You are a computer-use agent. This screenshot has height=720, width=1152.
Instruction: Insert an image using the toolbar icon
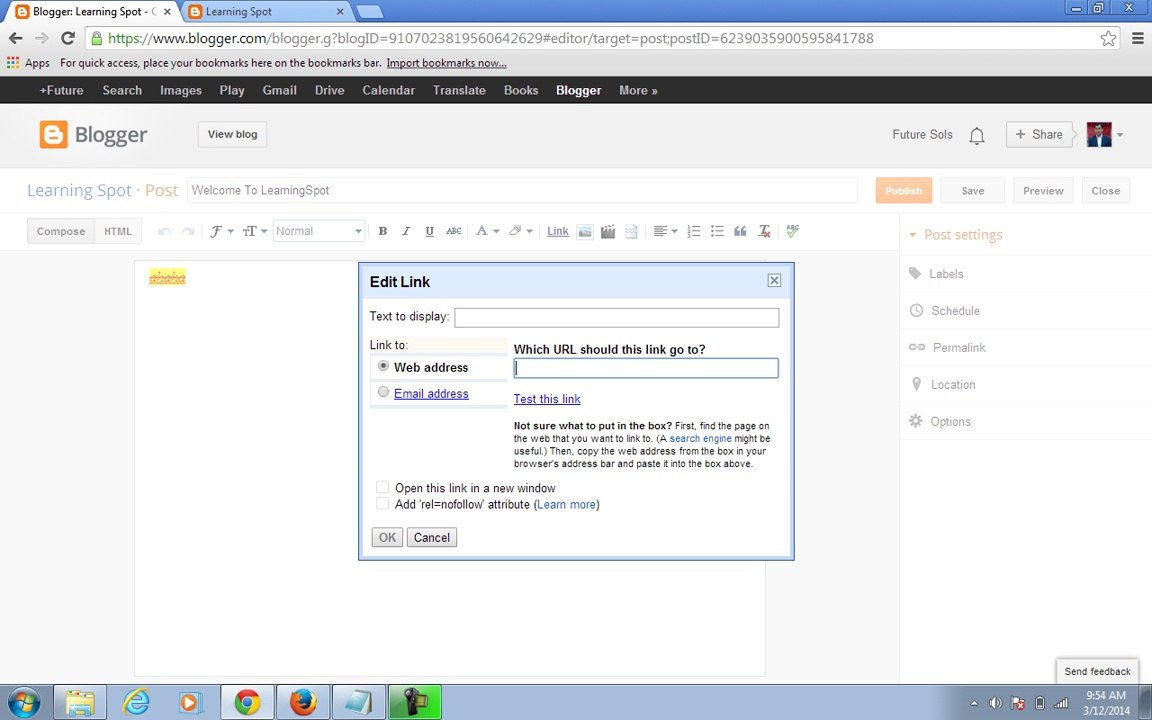point(585,231)
